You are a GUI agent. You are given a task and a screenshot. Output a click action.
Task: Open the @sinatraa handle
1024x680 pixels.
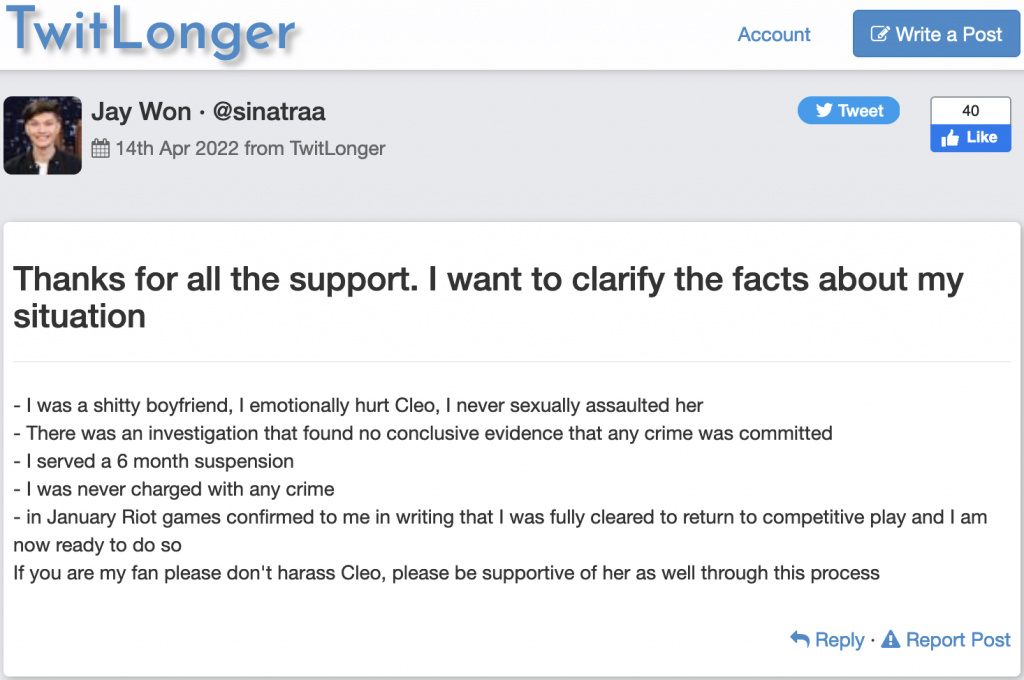click(x=269, y=111)
